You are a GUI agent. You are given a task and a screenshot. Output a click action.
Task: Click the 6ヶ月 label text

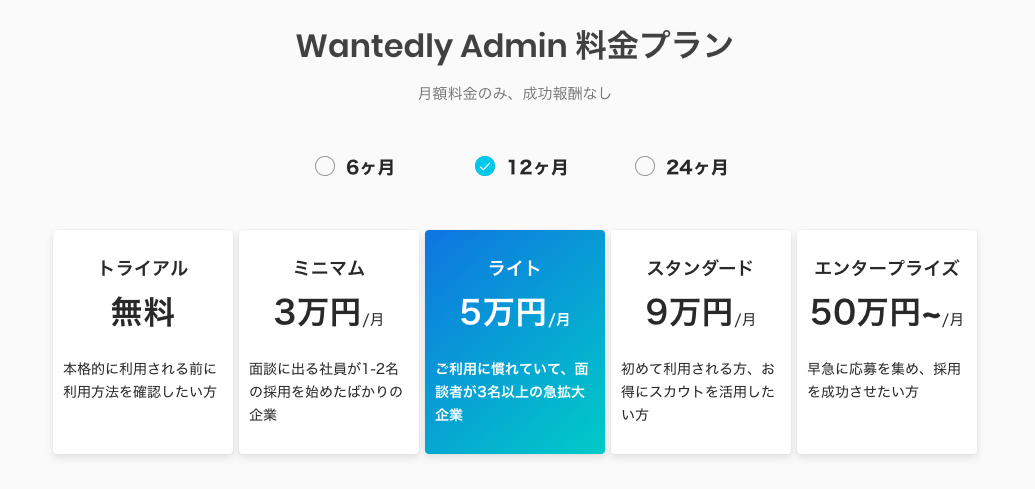coord(370,168)
